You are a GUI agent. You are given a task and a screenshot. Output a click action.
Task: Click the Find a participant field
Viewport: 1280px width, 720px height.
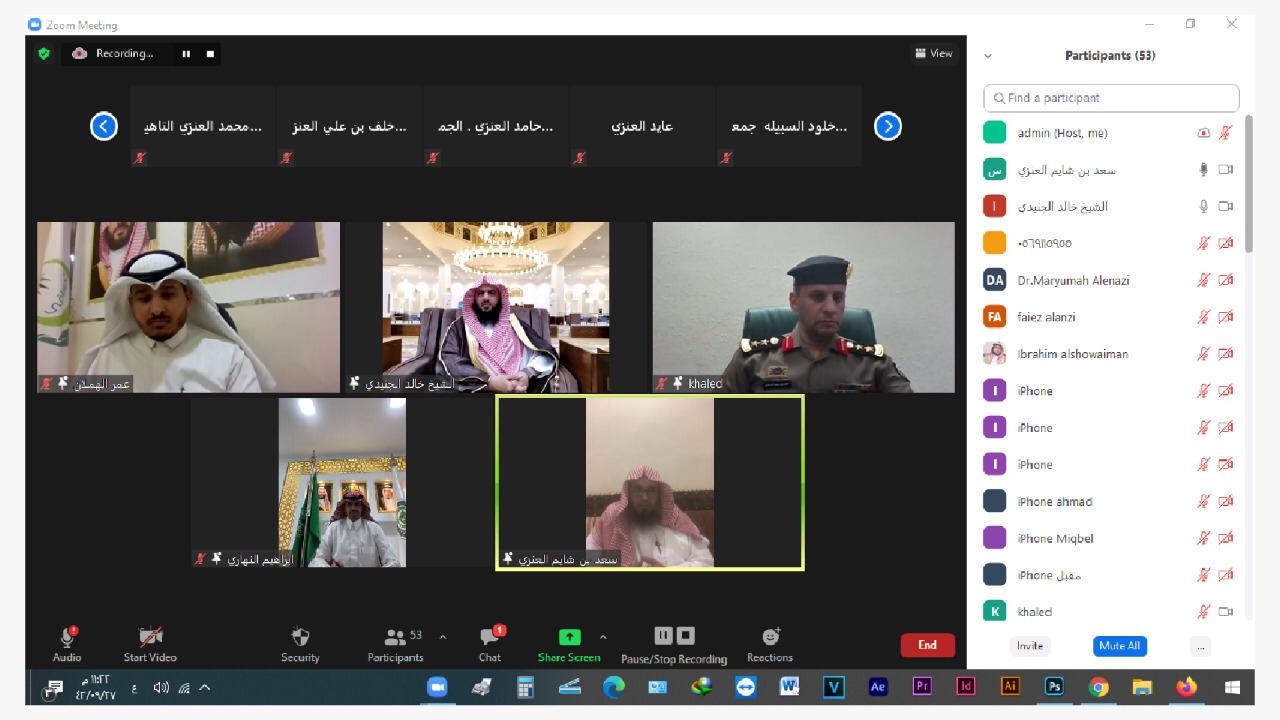point(1111,98)
